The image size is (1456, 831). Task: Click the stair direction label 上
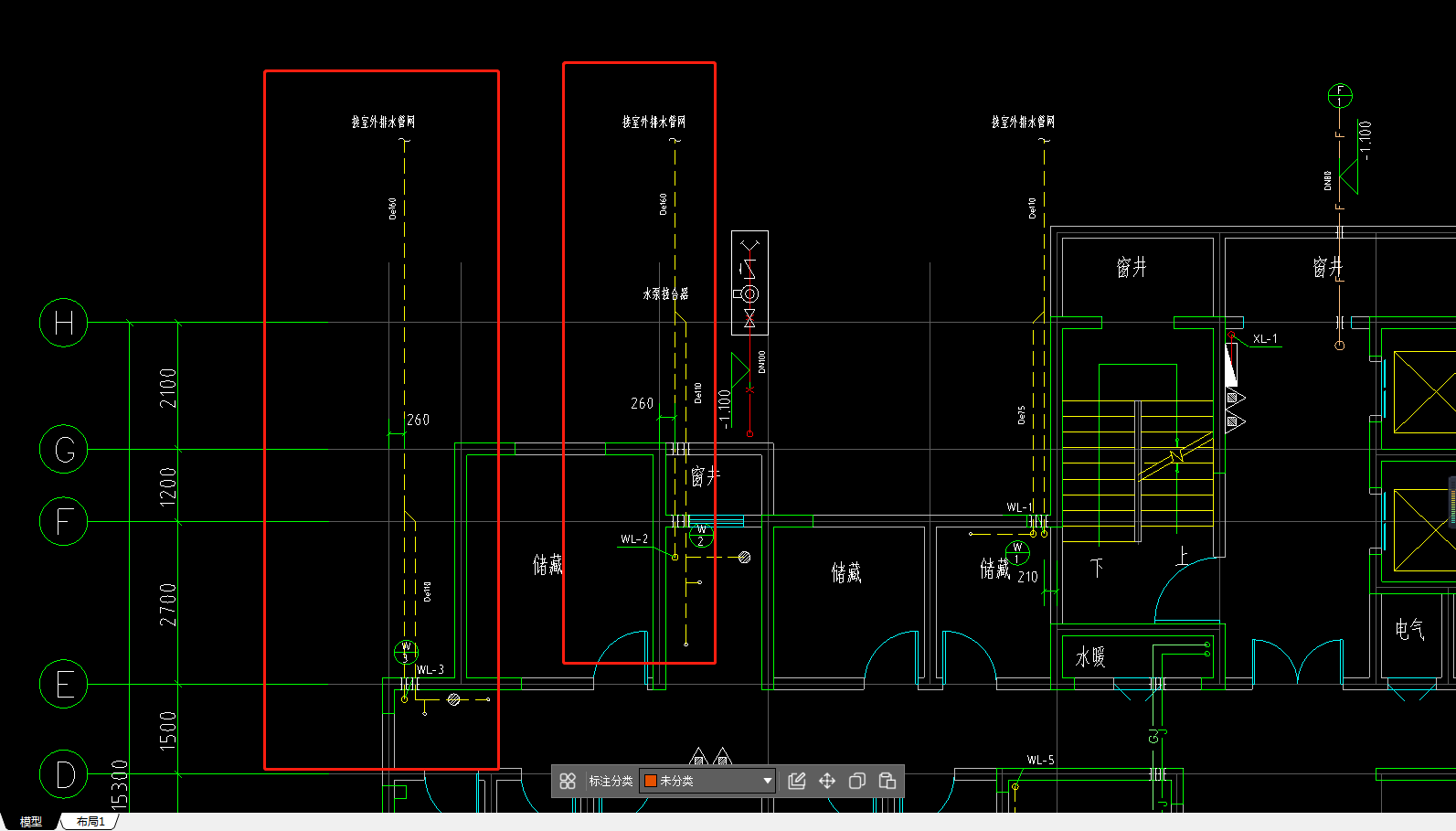point(1183,555)
